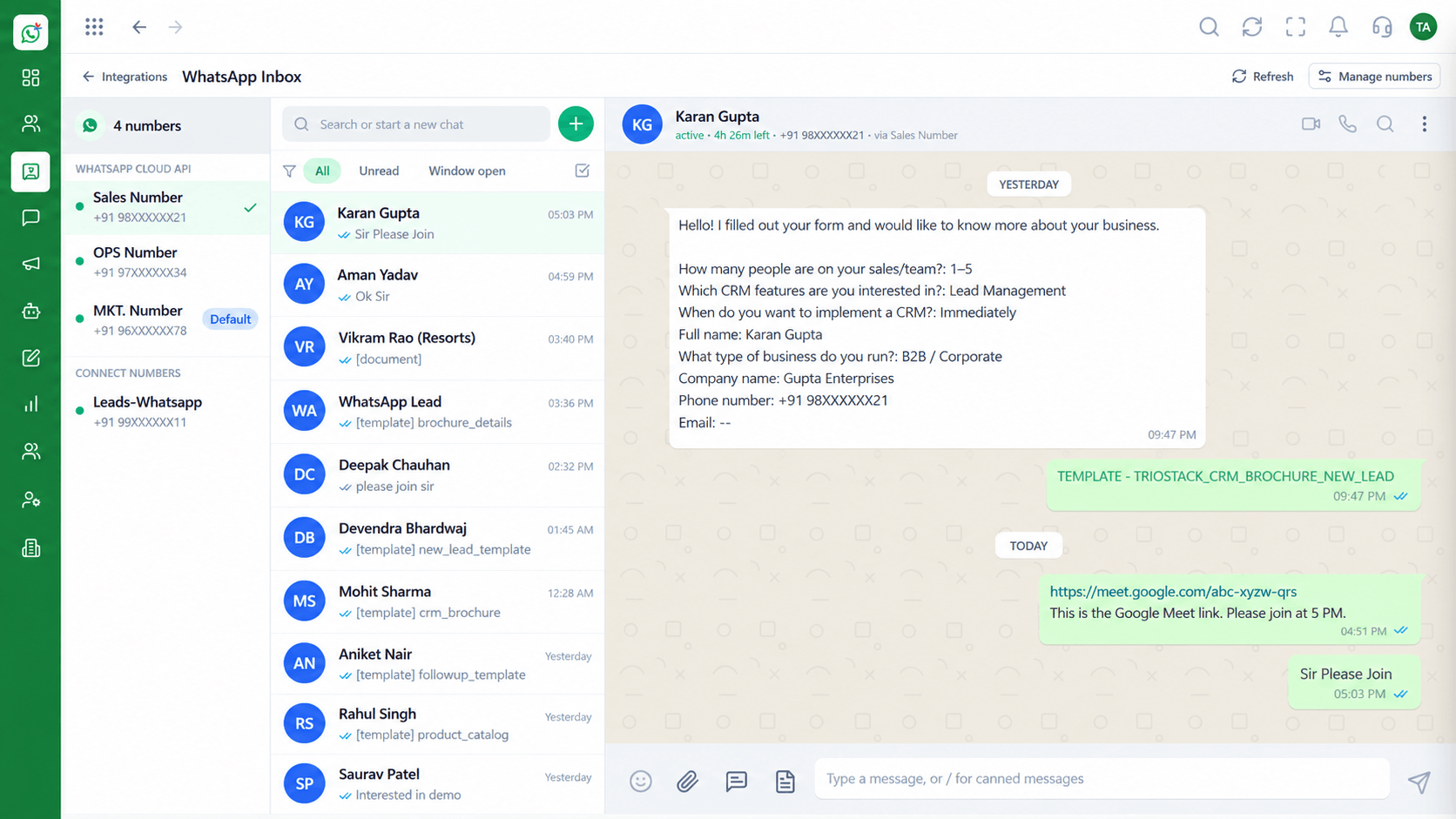
Task: Select OPS Number account
Action: point(166,262)
